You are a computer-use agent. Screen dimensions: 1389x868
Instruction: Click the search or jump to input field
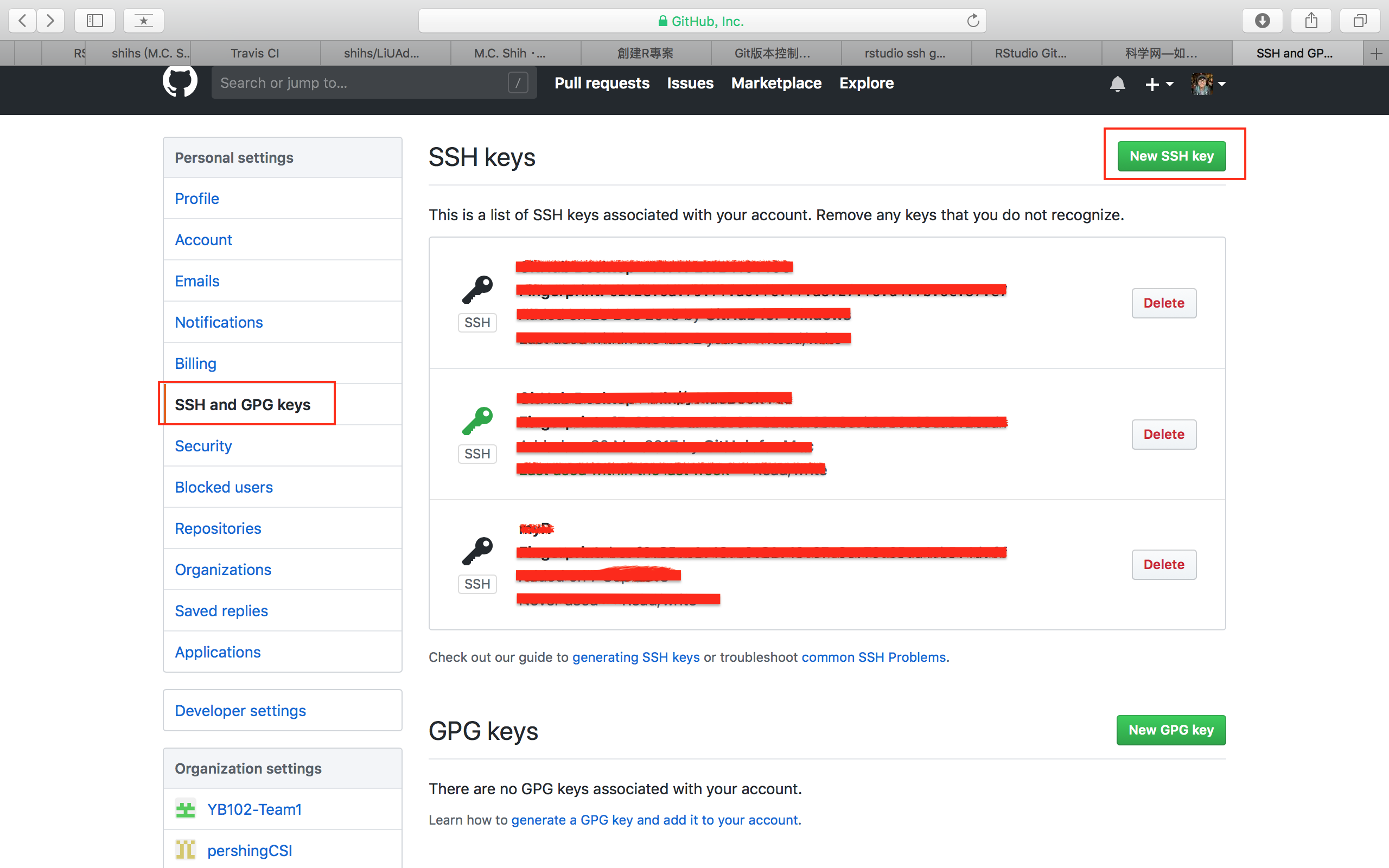(371, 82)
